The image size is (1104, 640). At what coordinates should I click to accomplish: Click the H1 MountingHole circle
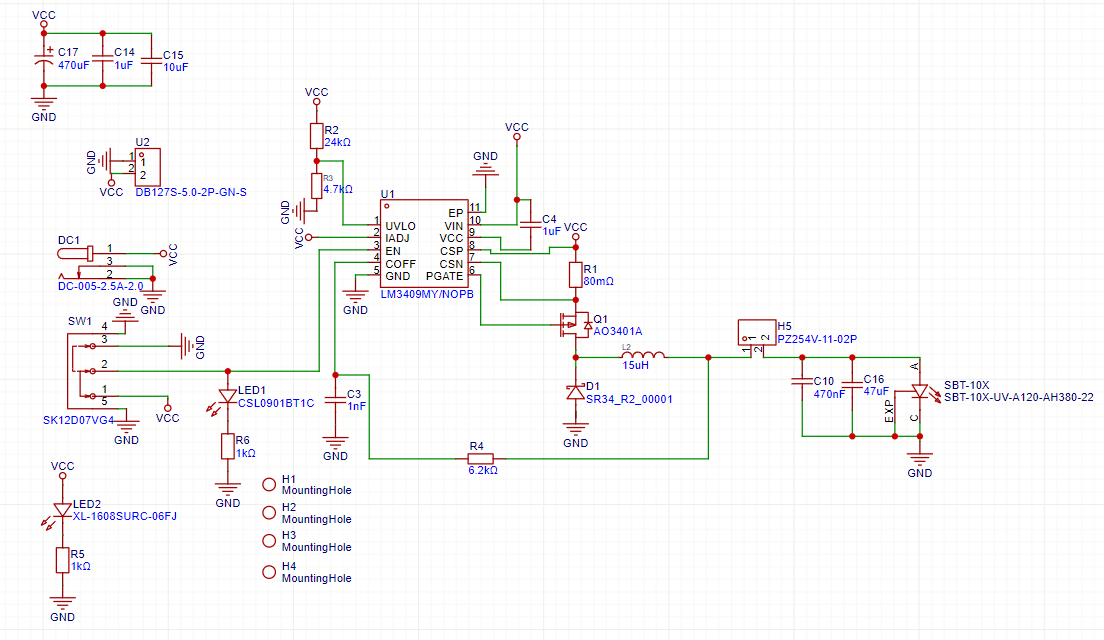[x=268, y=485]
